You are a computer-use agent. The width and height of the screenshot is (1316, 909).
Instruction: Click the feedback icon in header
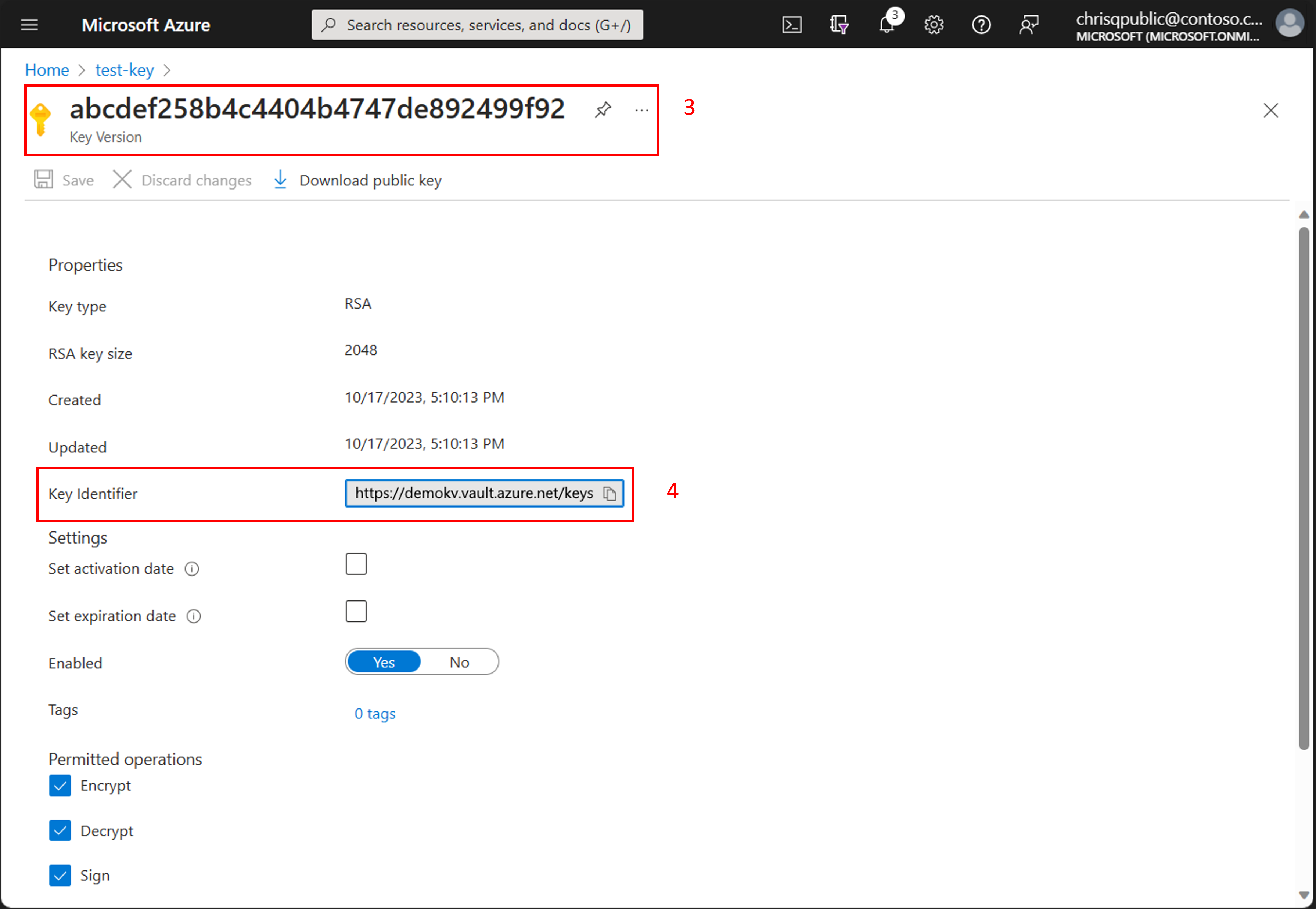point(1028,25)
